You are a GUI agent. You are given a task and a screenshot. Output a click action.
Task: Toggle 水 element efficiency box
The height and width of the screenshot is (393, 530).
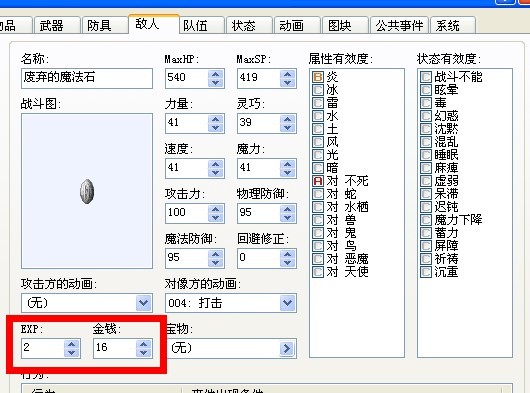pyautogui.click(x=318, y=116)
